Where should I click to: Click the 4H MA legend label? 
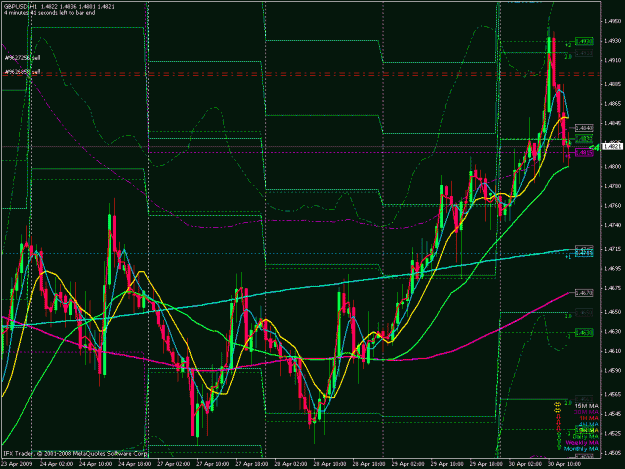(589, 425)
